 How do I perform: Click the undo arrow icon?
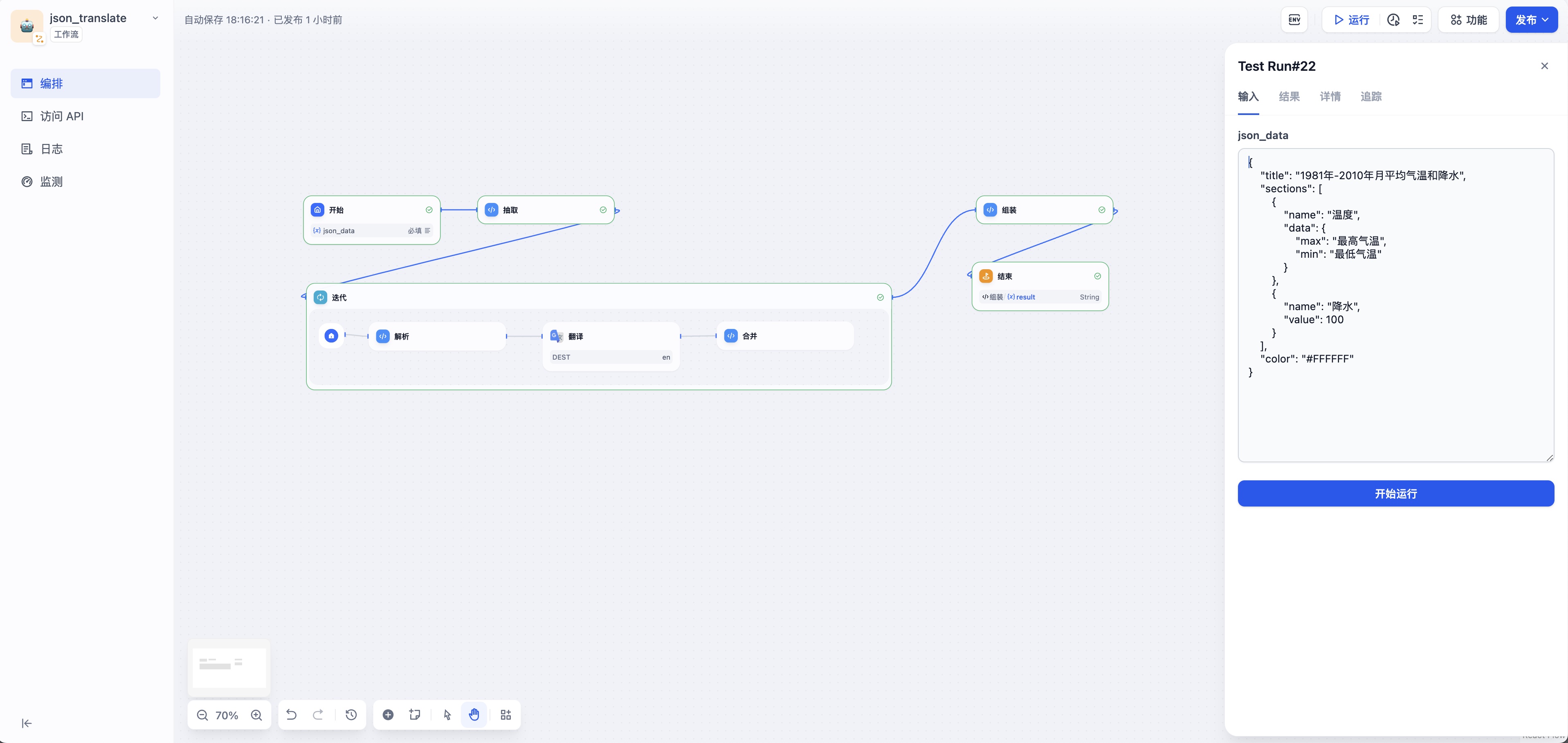[x=292, y=715]
